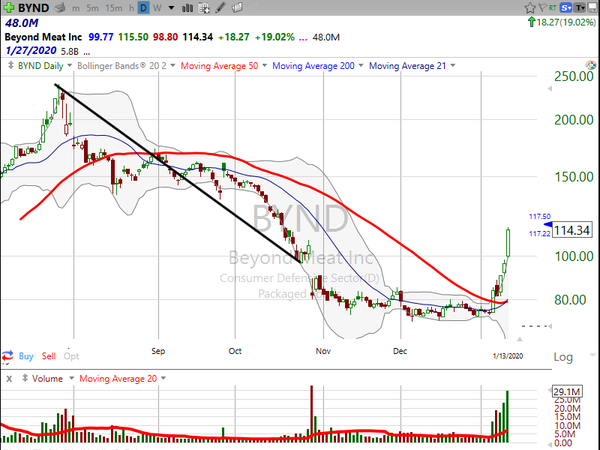Click the Opt button
Viewport: 600px width, 450px height.
71,356
